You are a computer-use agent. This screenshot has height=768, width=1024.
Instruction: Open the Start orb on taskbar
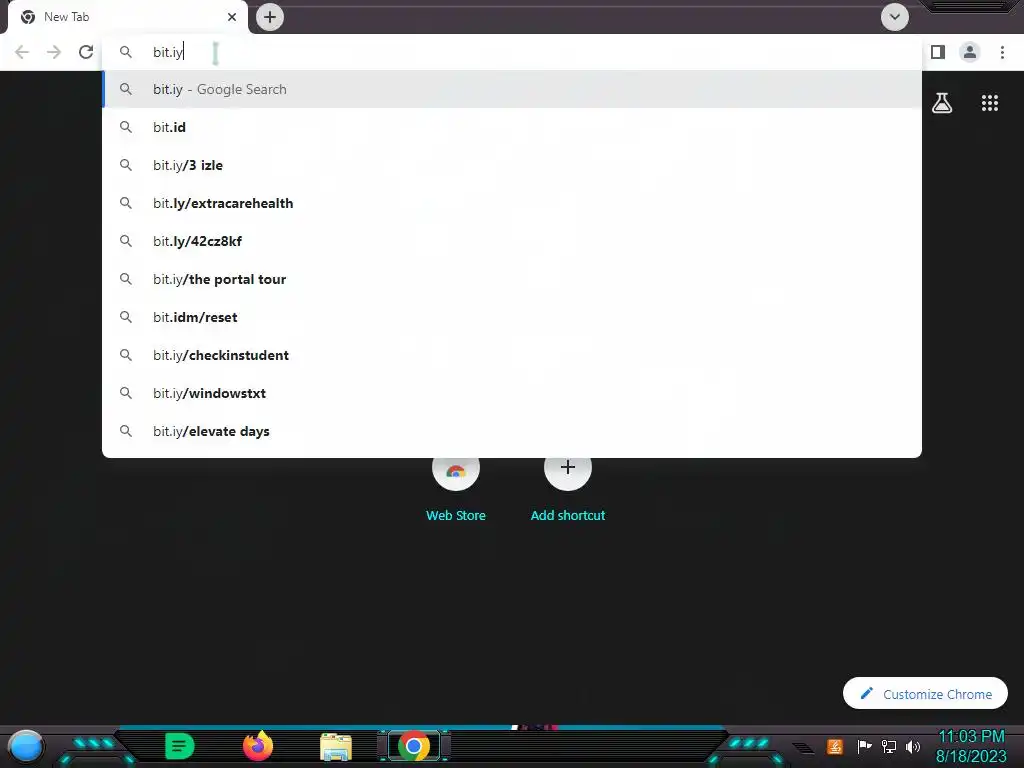[x=25, y=746]
